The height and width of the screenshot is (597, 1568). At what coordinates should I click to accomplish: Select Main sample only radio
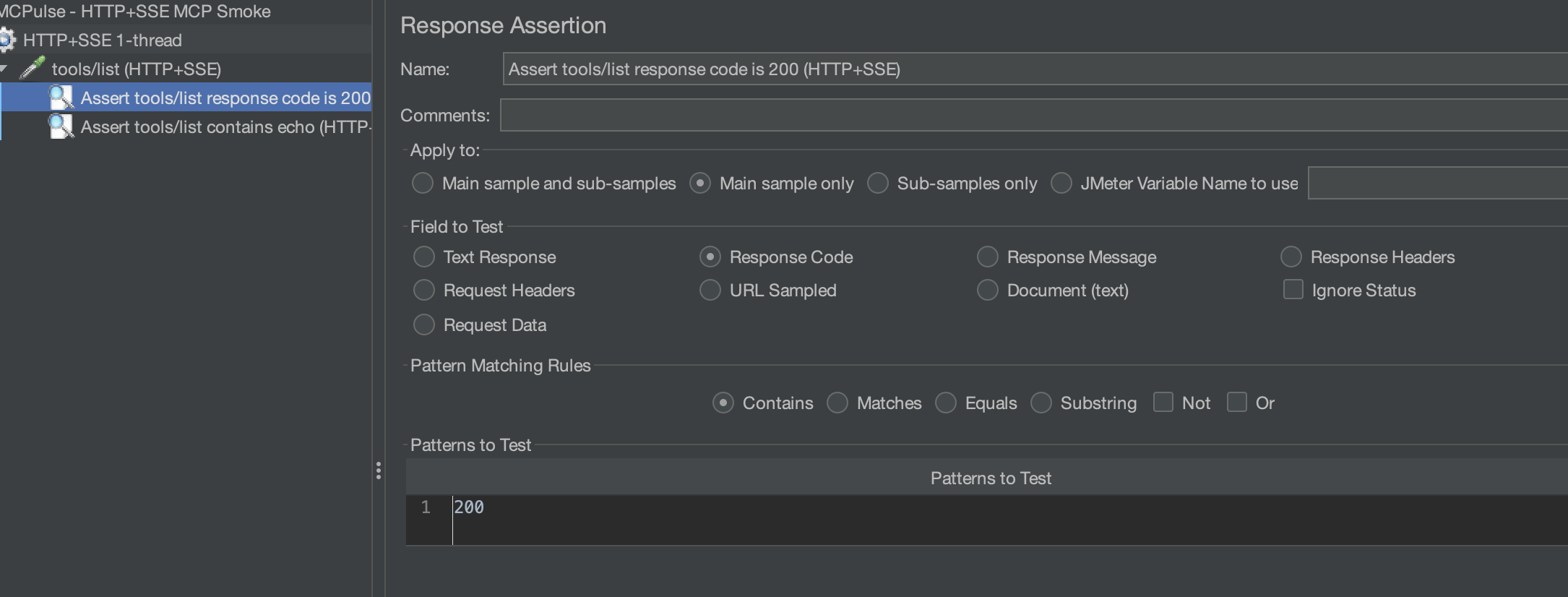point(700,183)
